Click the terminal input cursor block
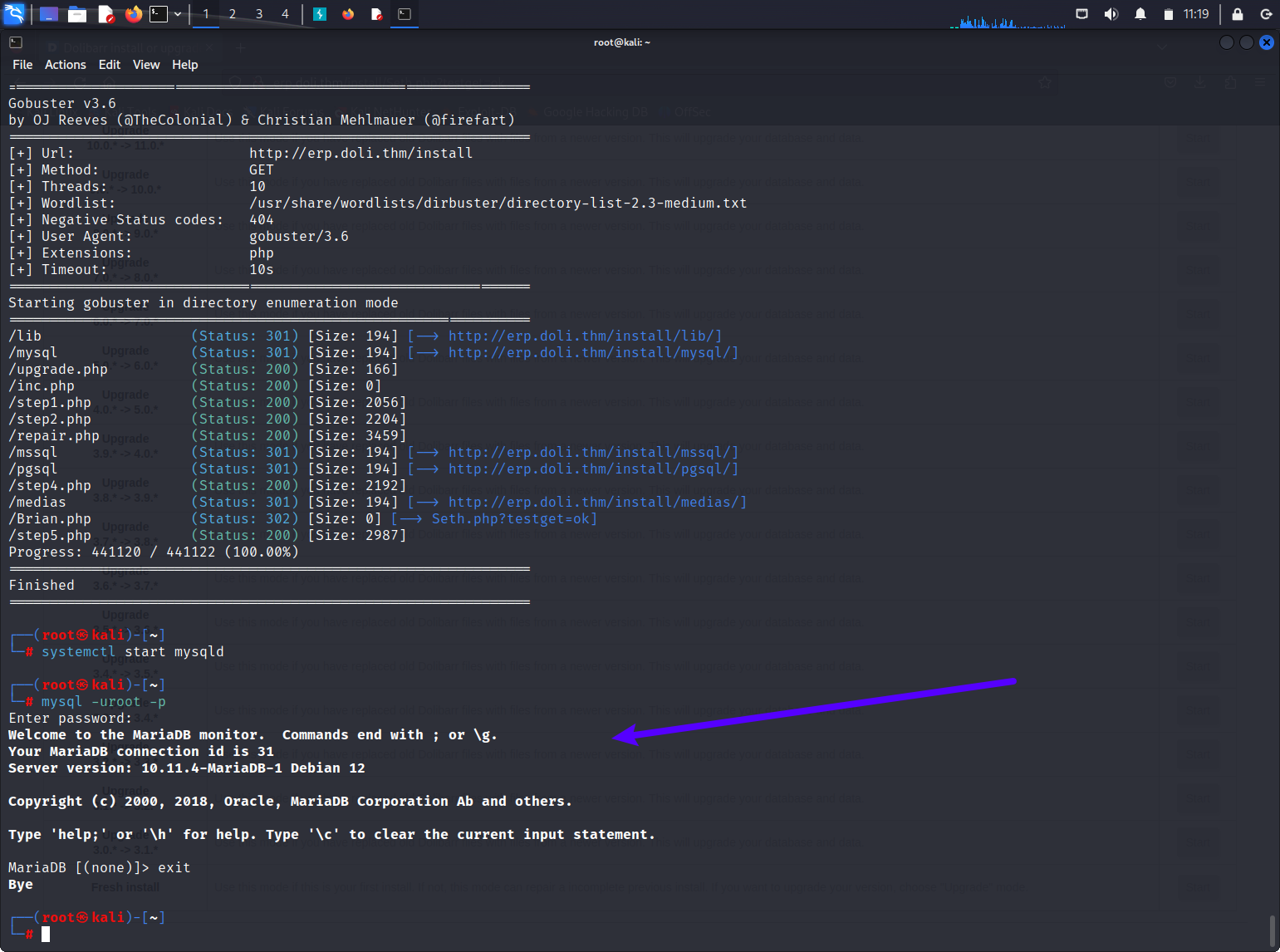Viewport: 1280px width, 952px height. click(46, 935)
